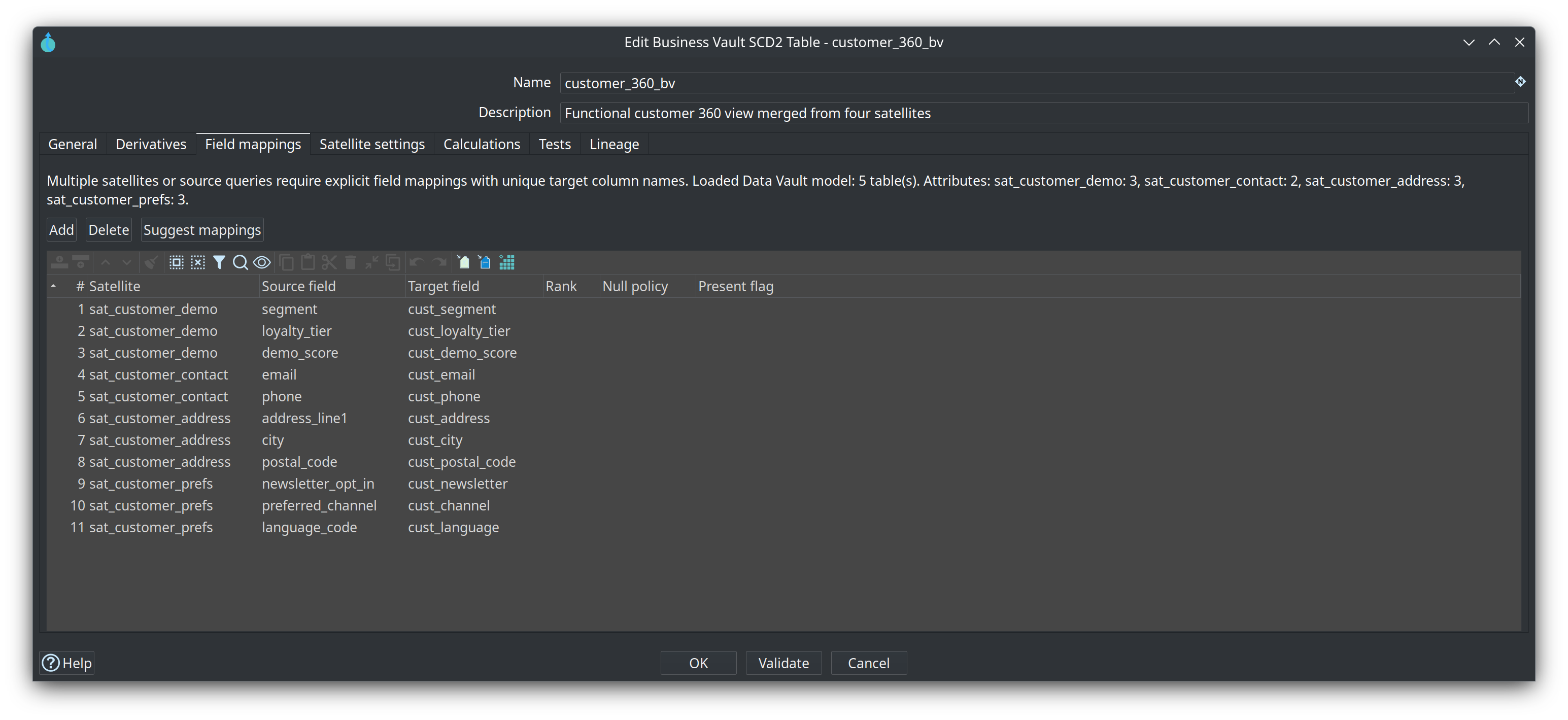Open the Tests tab

tap(555, 144)
